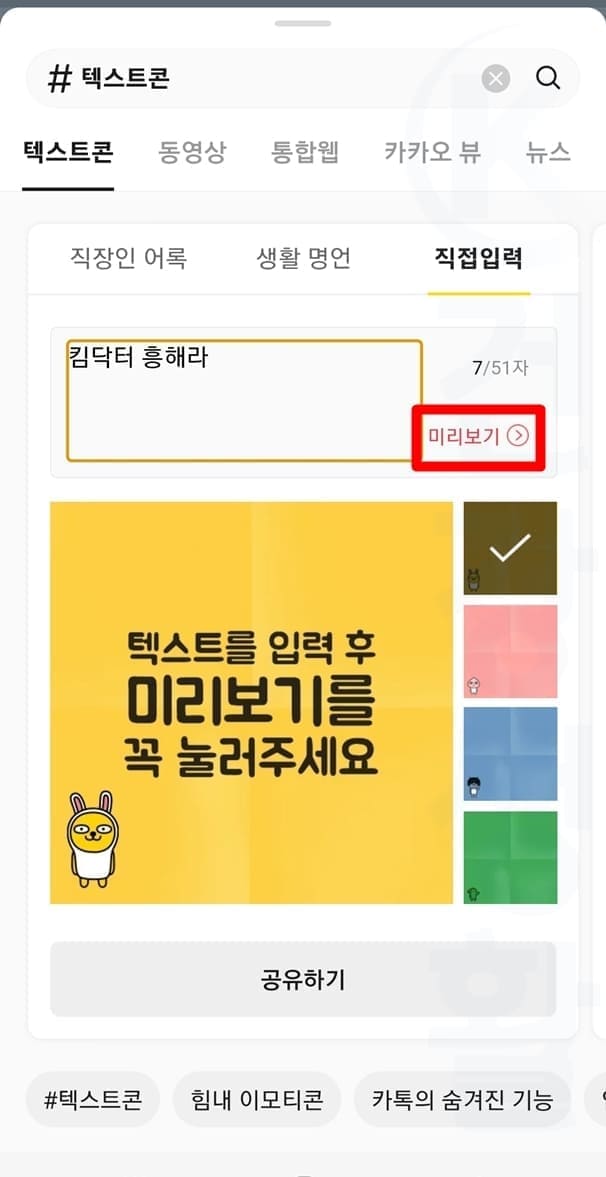
Task: Switch to the 동영상 tab
Action: pyautogui.click(x=191, y=152)
